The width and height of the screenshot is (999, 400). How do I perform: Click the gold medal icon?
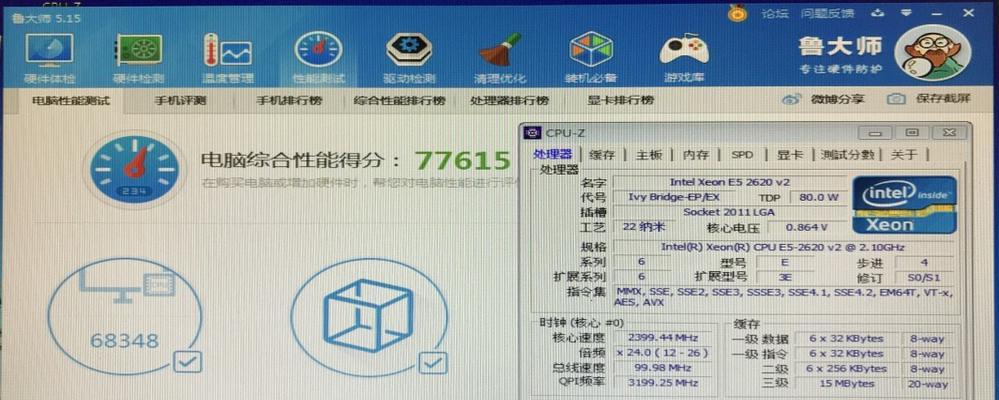[x=737, y=11]
